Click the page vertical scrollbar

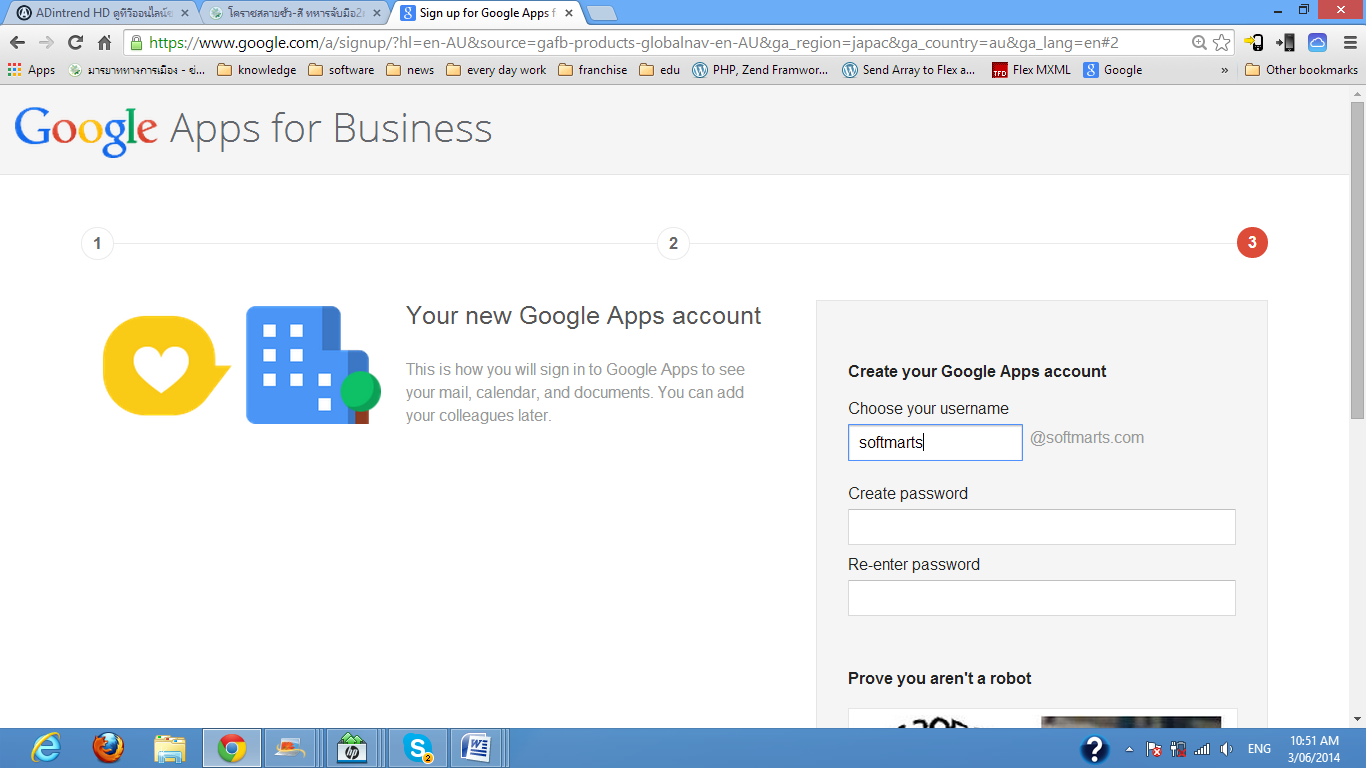1357,260
